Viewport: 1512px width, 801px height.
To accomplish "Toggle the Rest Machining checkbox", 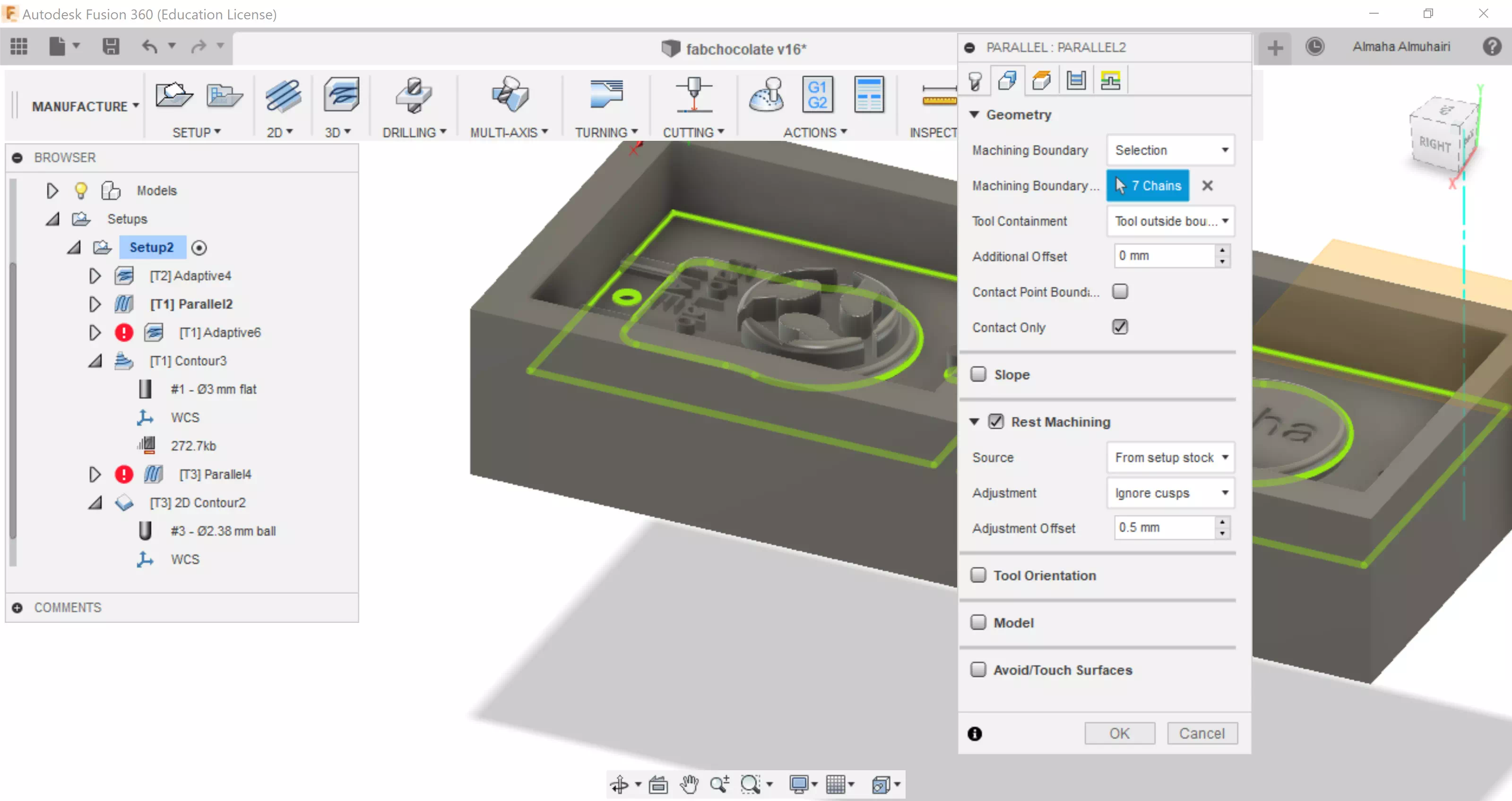I will pyautogui.click(x=996, y=422).
